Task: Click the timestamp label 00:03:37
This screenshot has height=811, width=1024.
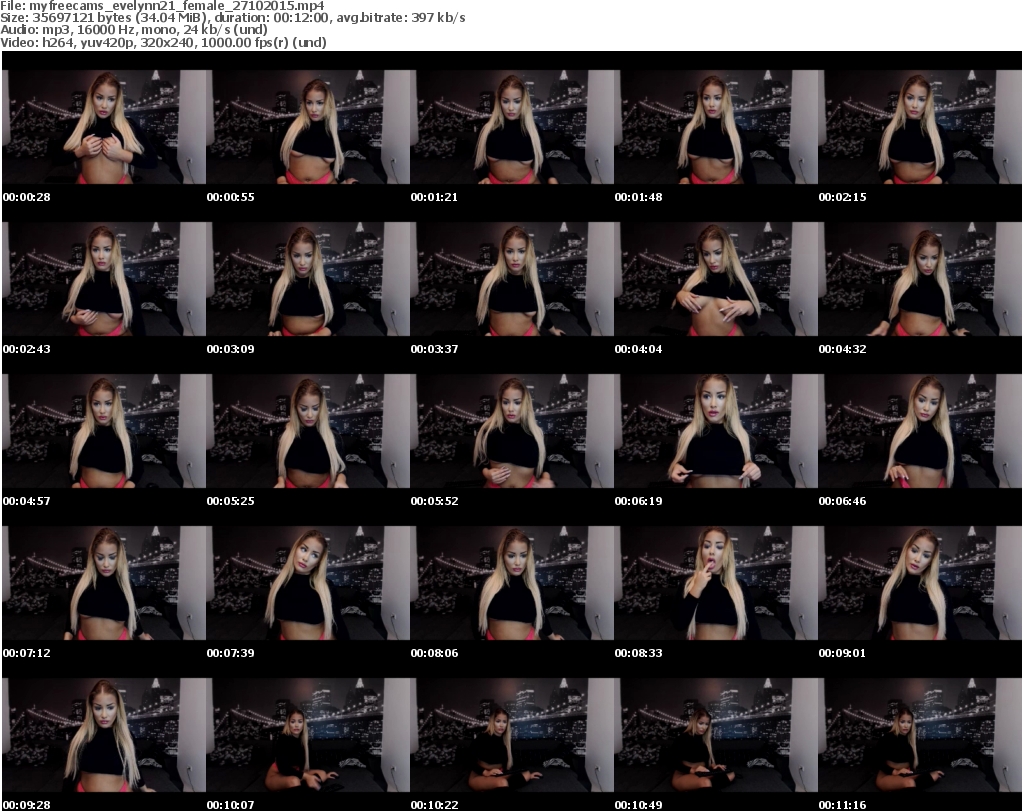Action: [x=434, y=349]
